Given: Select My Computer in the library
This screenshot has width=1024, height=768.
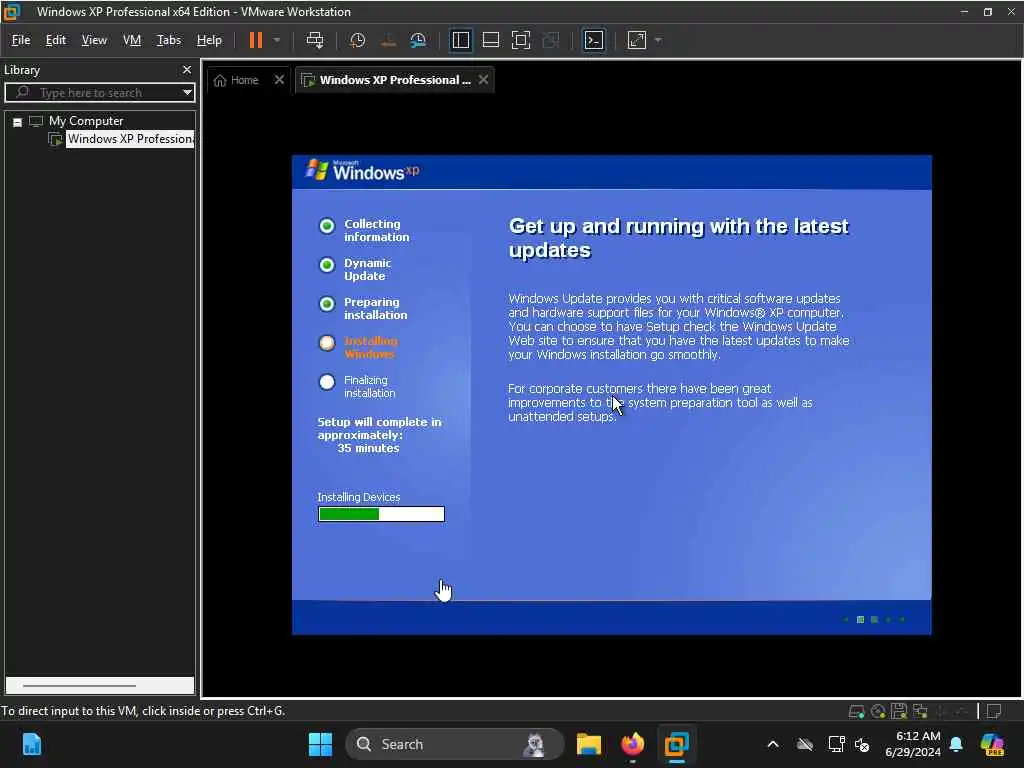Looking at the screenshot, I should (86, 121).
